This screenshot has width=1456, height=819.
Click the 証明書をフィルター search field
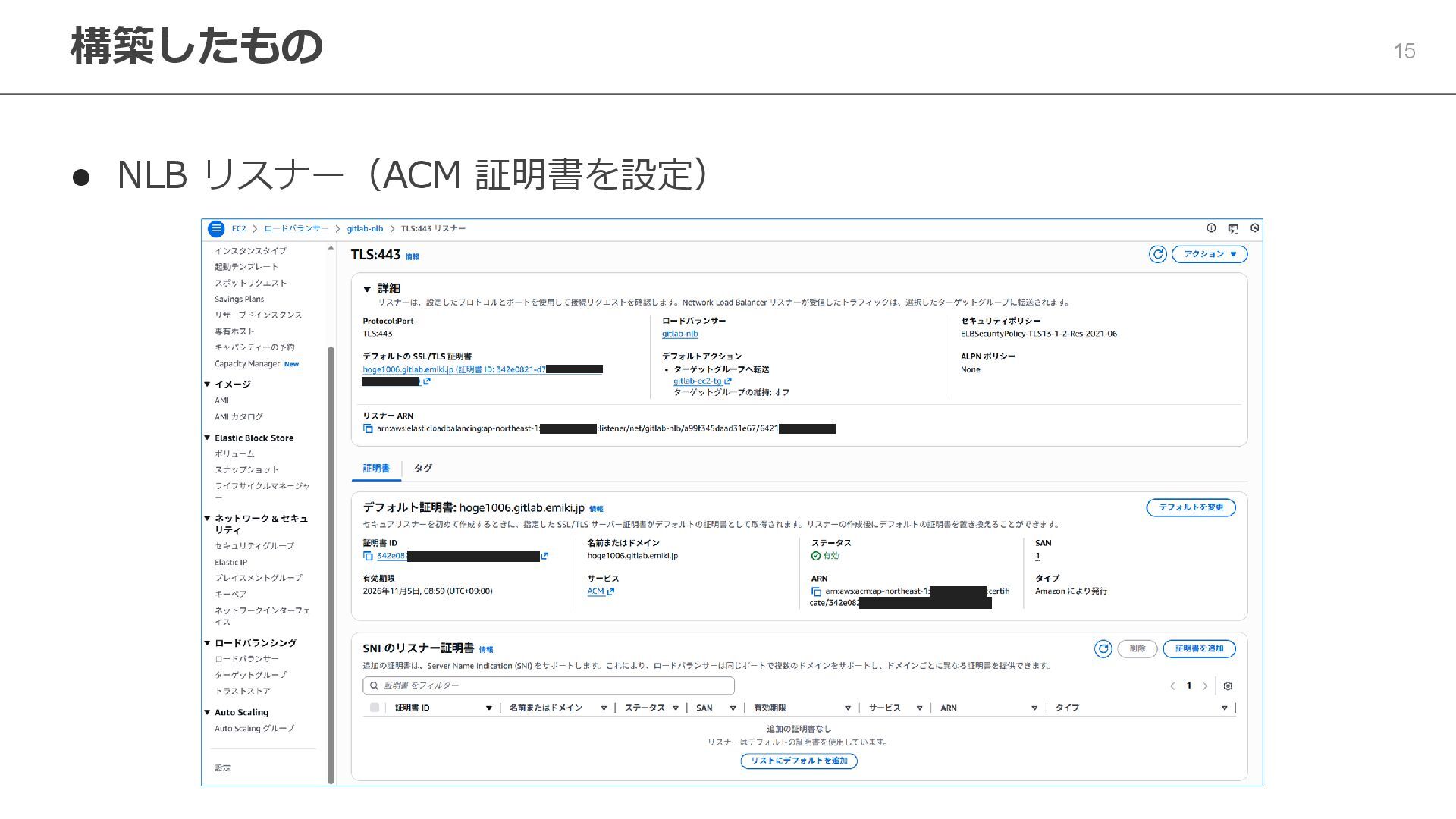tap(549, 686)
